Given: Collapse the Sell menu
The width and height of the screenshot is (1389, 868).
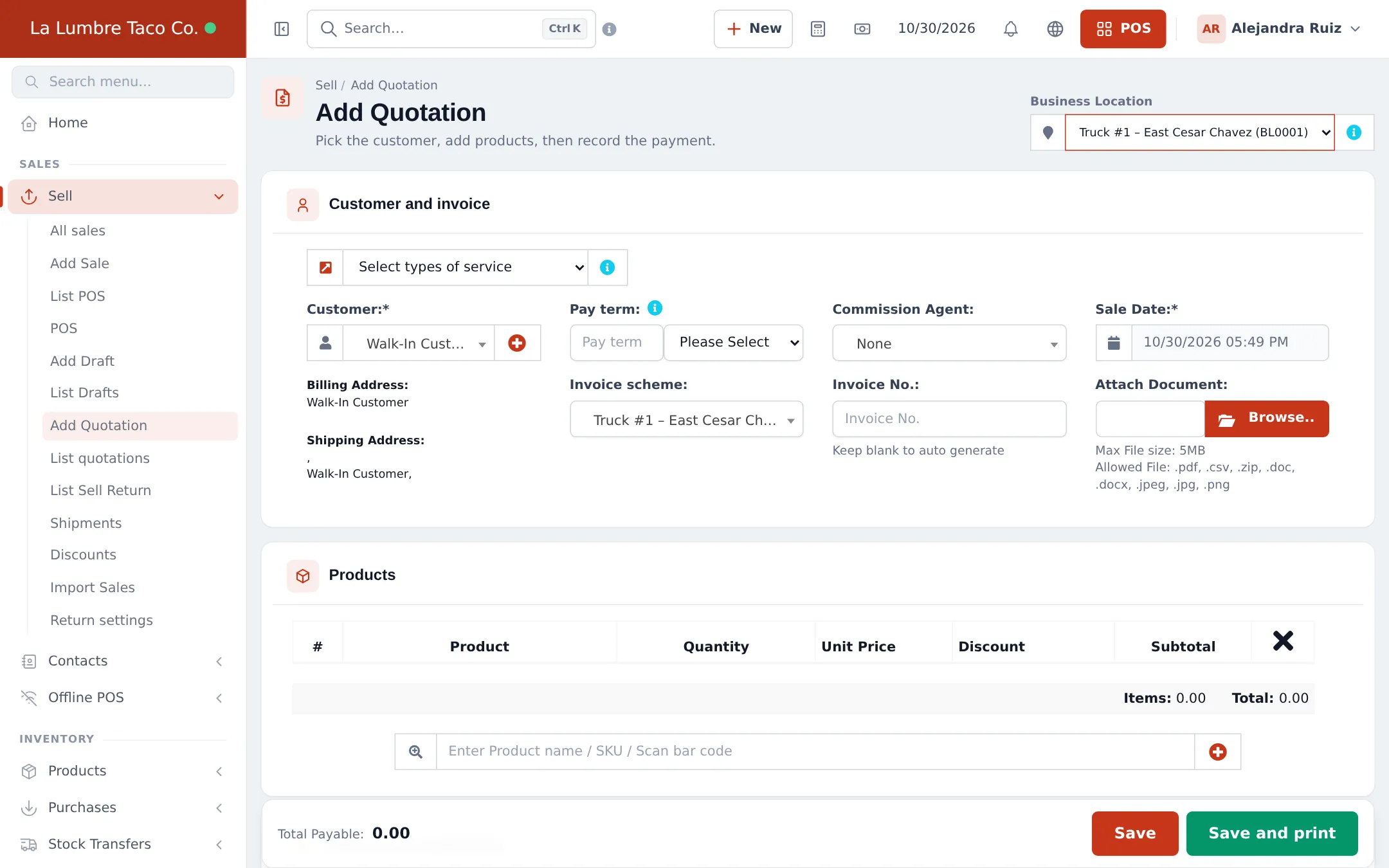Looking at the screenshot, I should 123,196.
